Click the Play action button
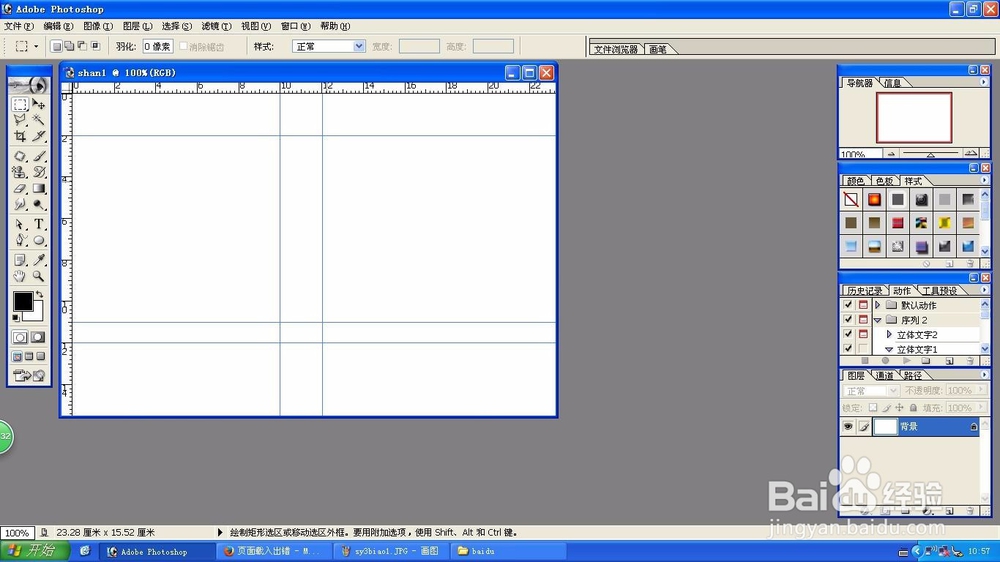 click(906, 361)
